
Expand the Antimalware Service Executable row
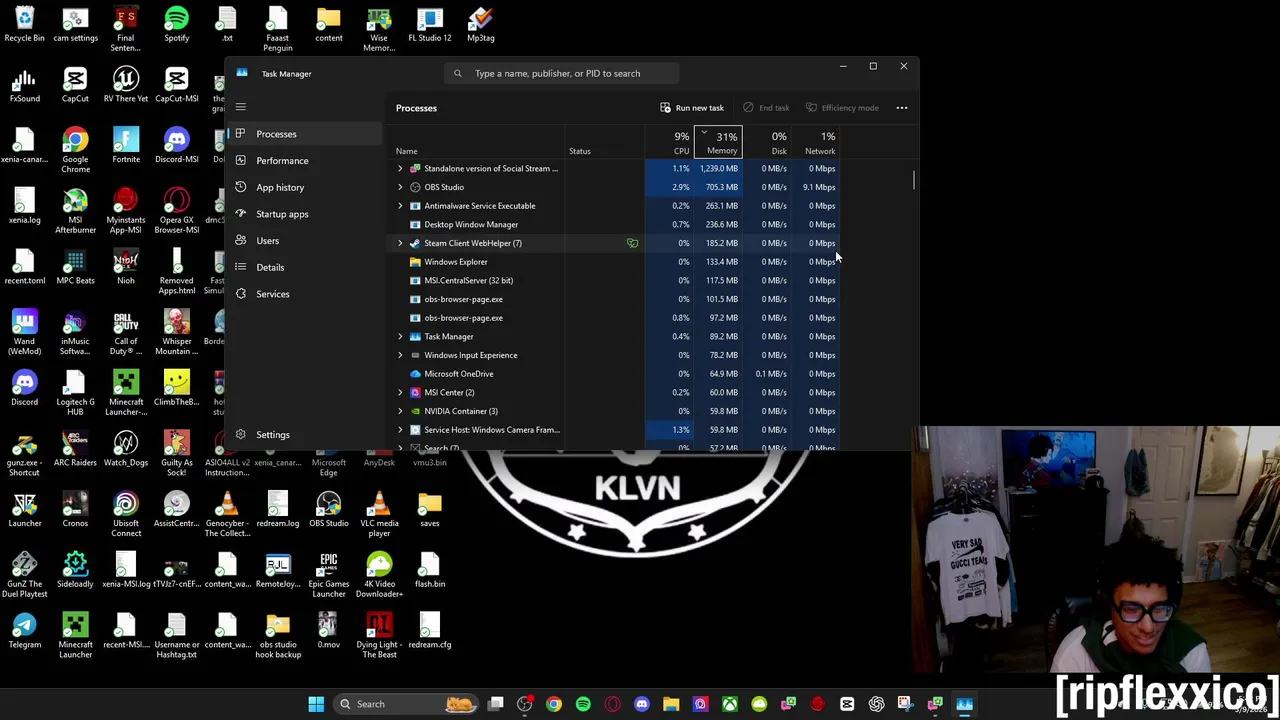[400, 206]
